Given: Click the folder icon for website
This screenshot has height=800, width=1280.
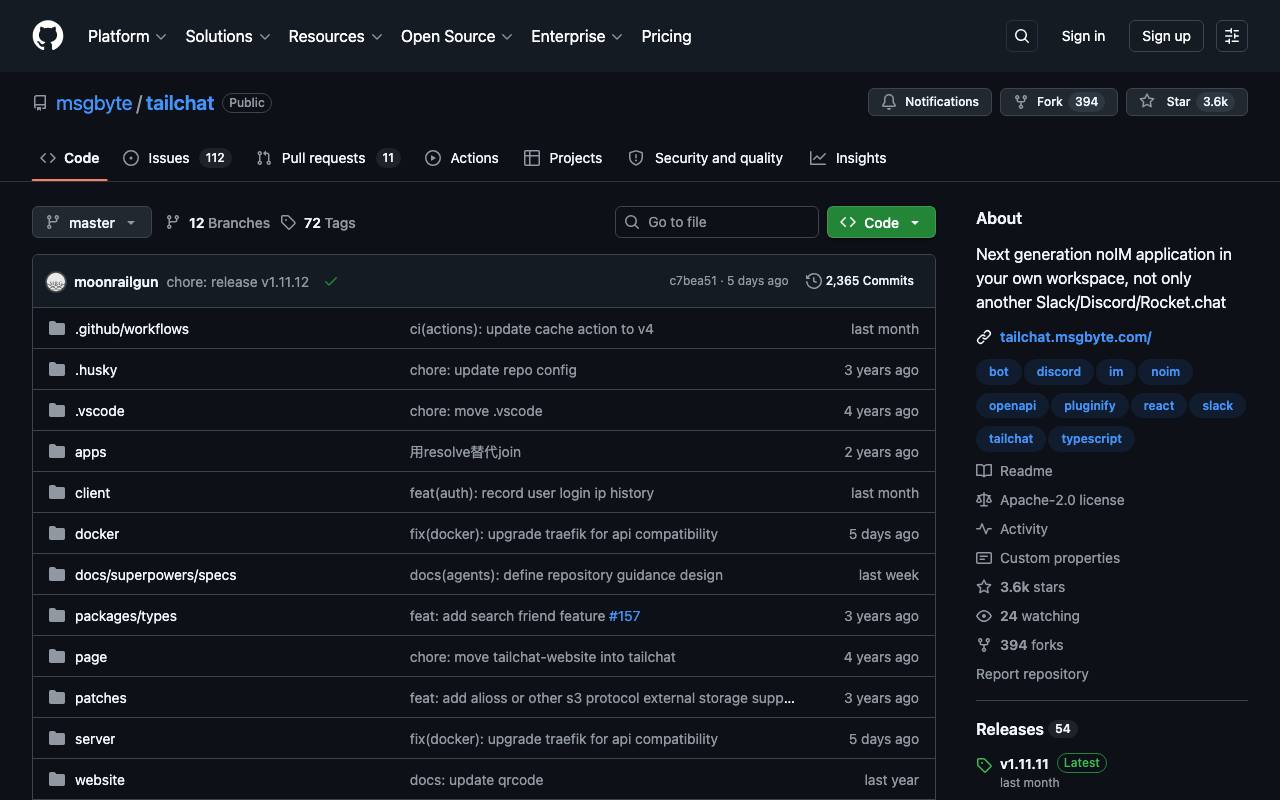Looking at the screenshot, I should point(57,779).
